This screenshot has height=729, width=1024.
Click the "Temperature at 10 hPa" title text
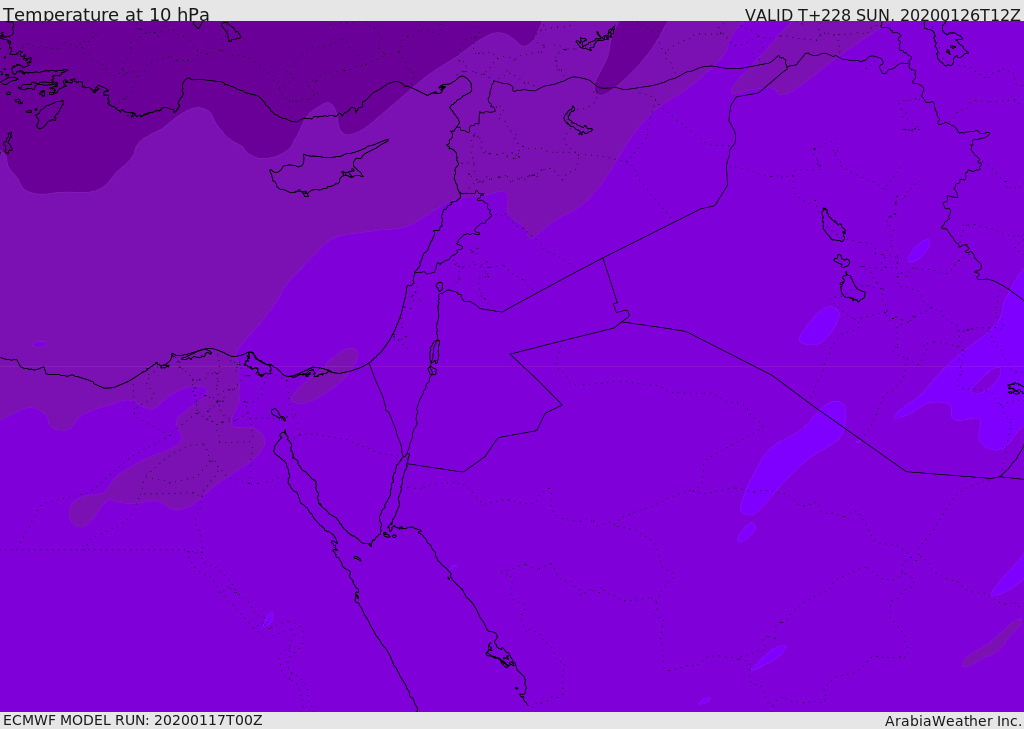[106, 14]
